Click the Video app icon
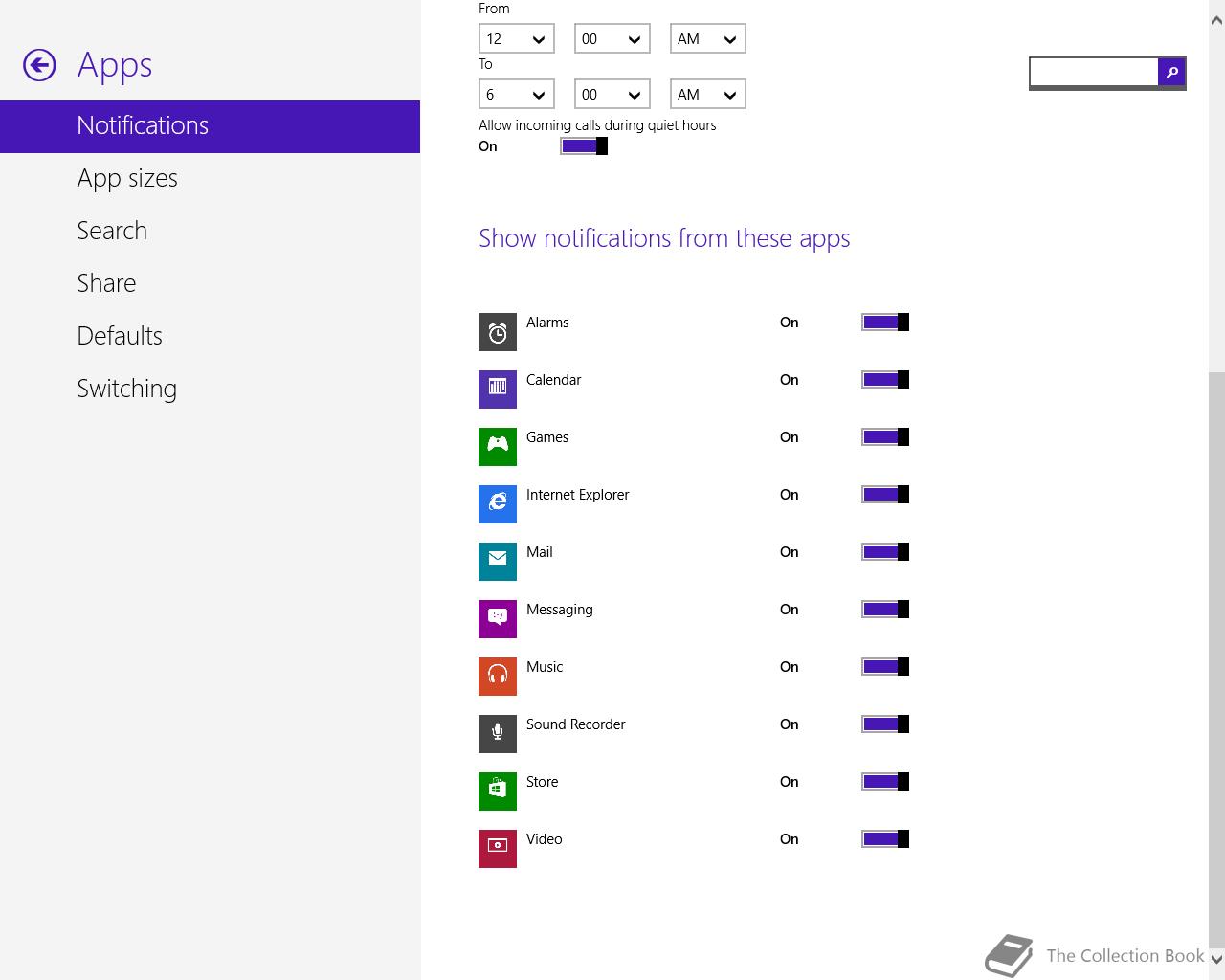This screenshot has height=980, width=1225. [x=498, y=849]
